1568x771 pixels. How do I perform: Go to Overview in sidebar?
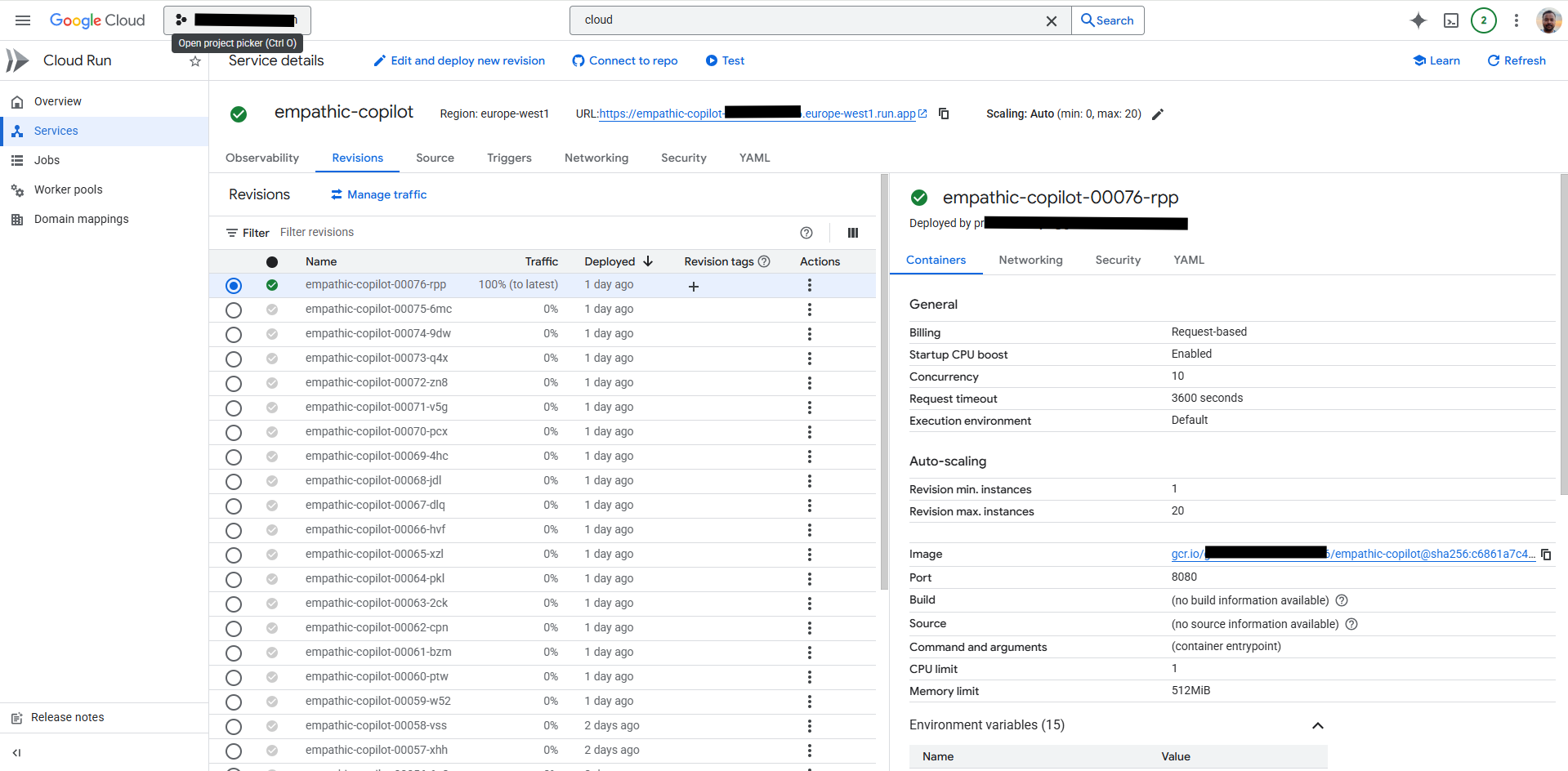click(104, 101)
